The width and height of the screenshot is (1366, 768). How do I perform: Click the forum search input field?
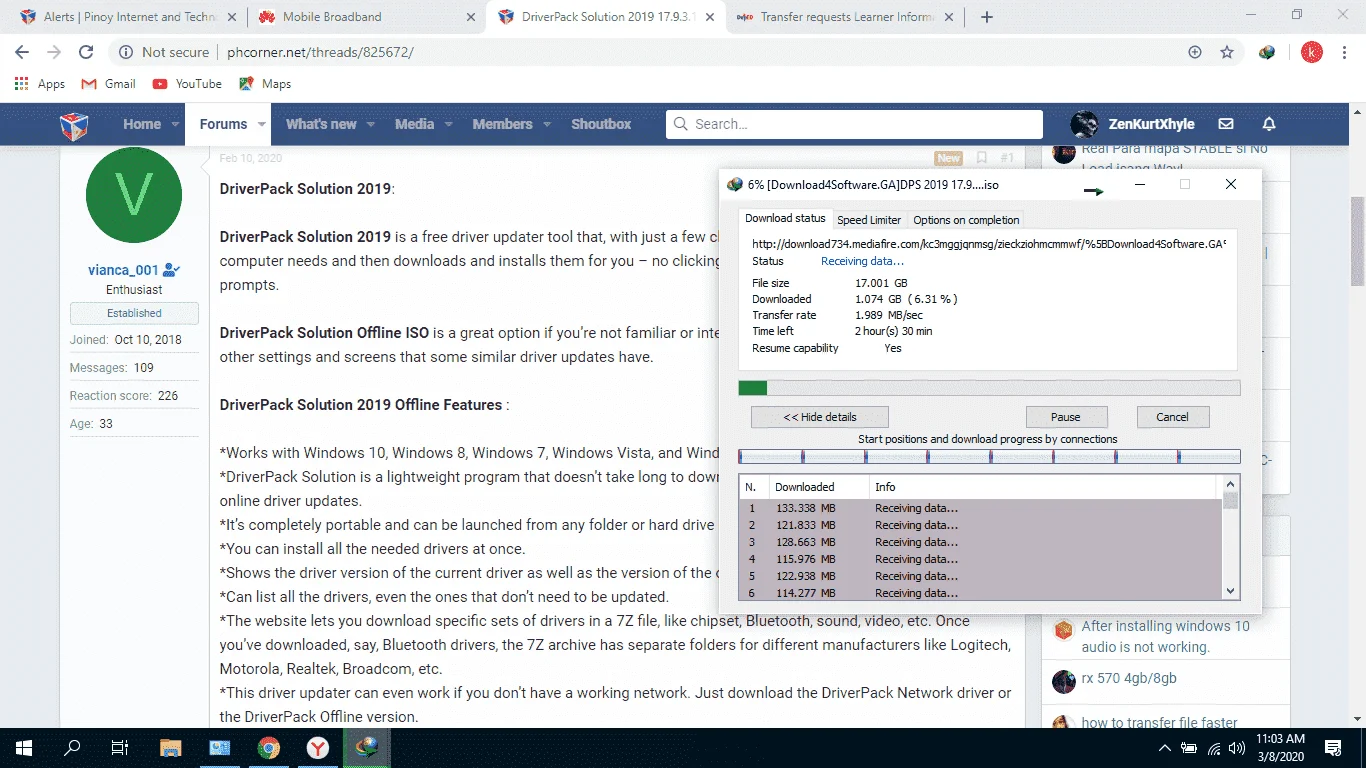point(854,124)
